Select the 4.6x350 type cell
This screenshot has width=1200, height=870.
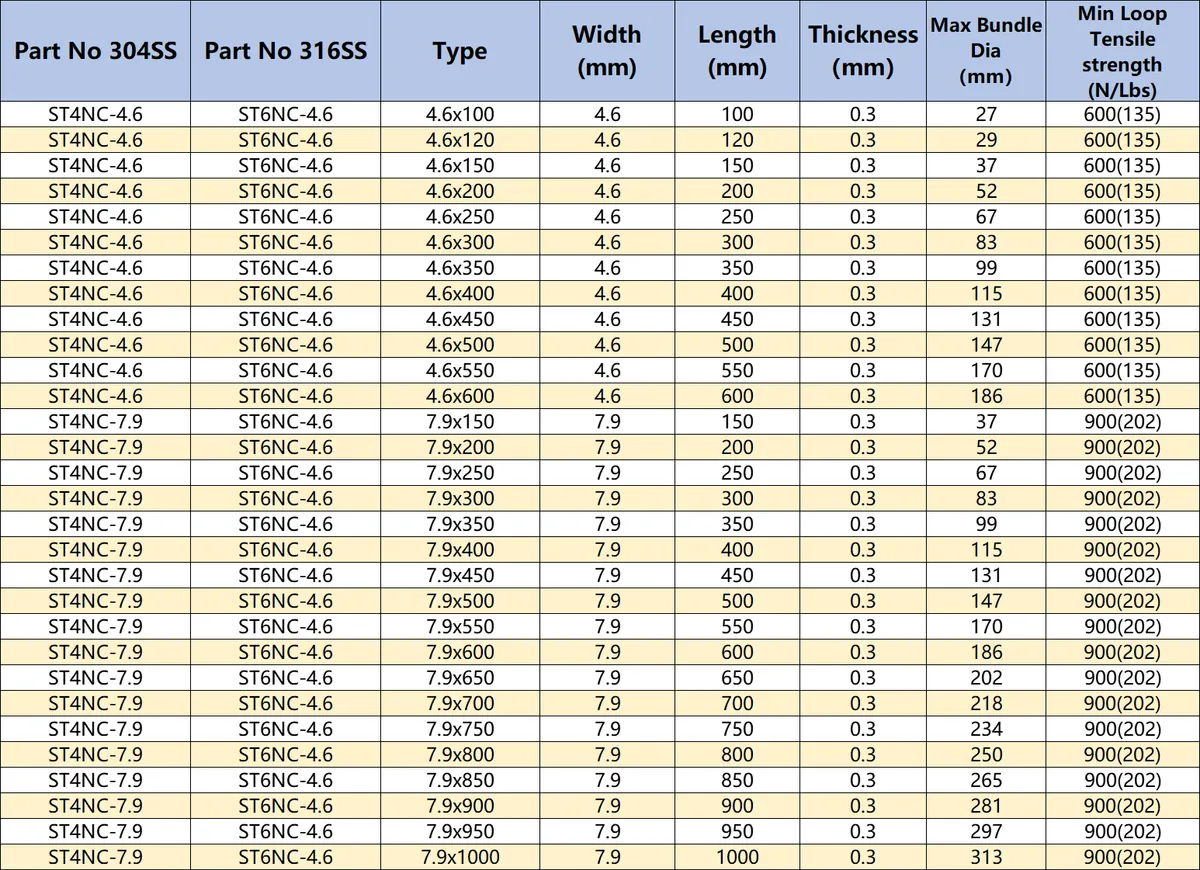click(x=460, y=268)
